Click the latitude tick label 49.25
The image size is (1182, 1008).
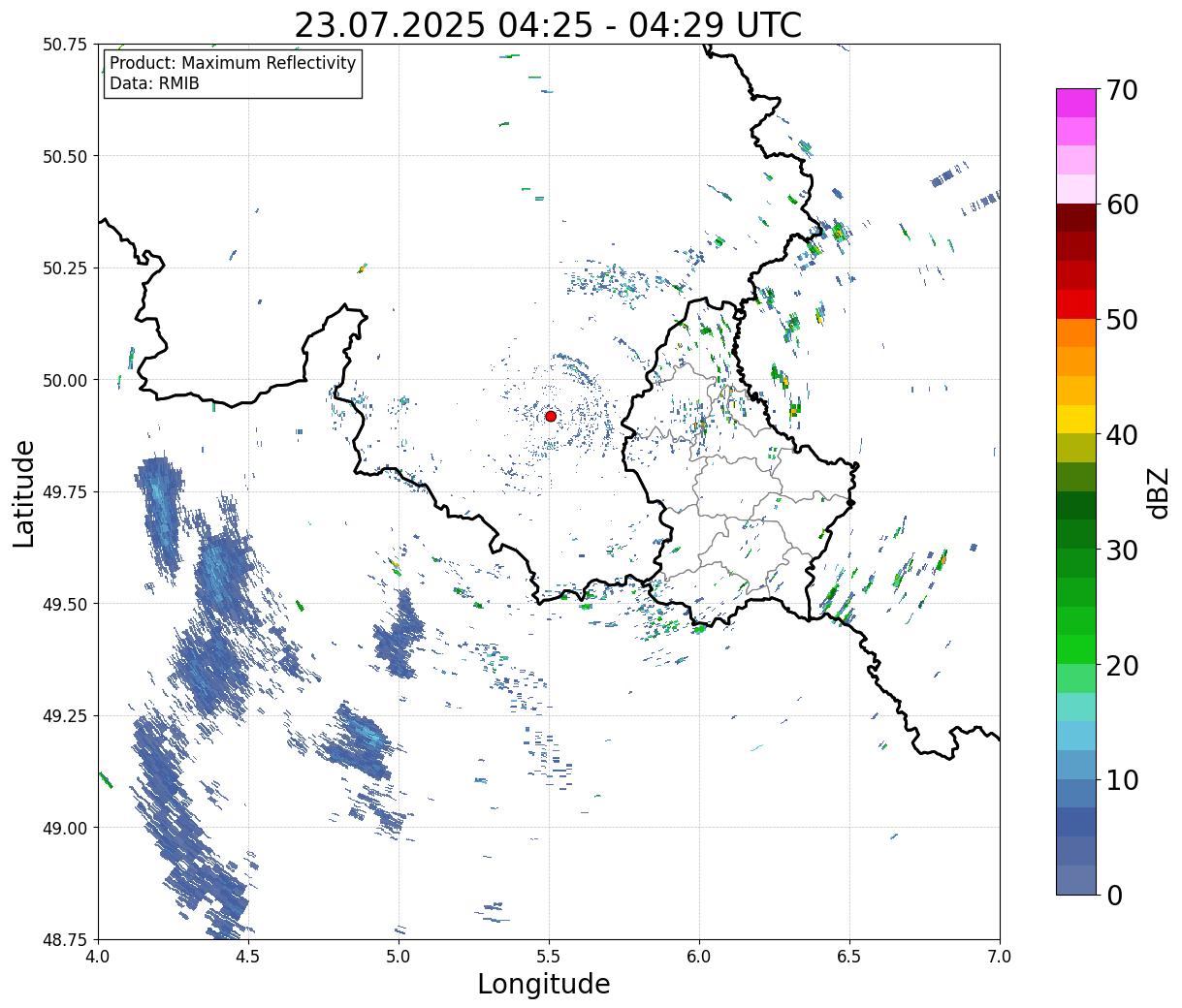(x=65, y=716)
